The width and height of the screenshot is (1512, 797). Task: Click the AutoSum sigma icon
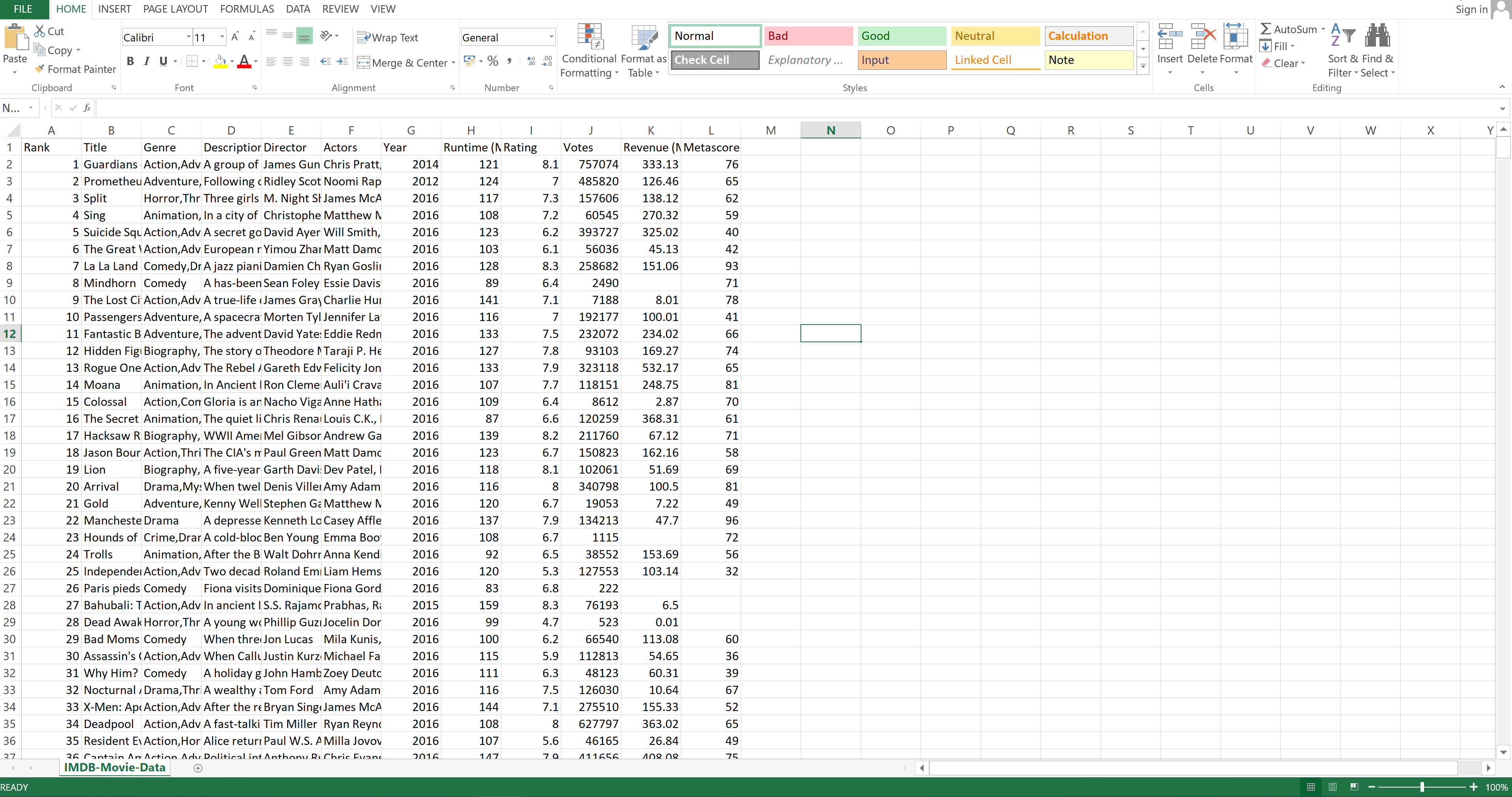[1265, 29]
